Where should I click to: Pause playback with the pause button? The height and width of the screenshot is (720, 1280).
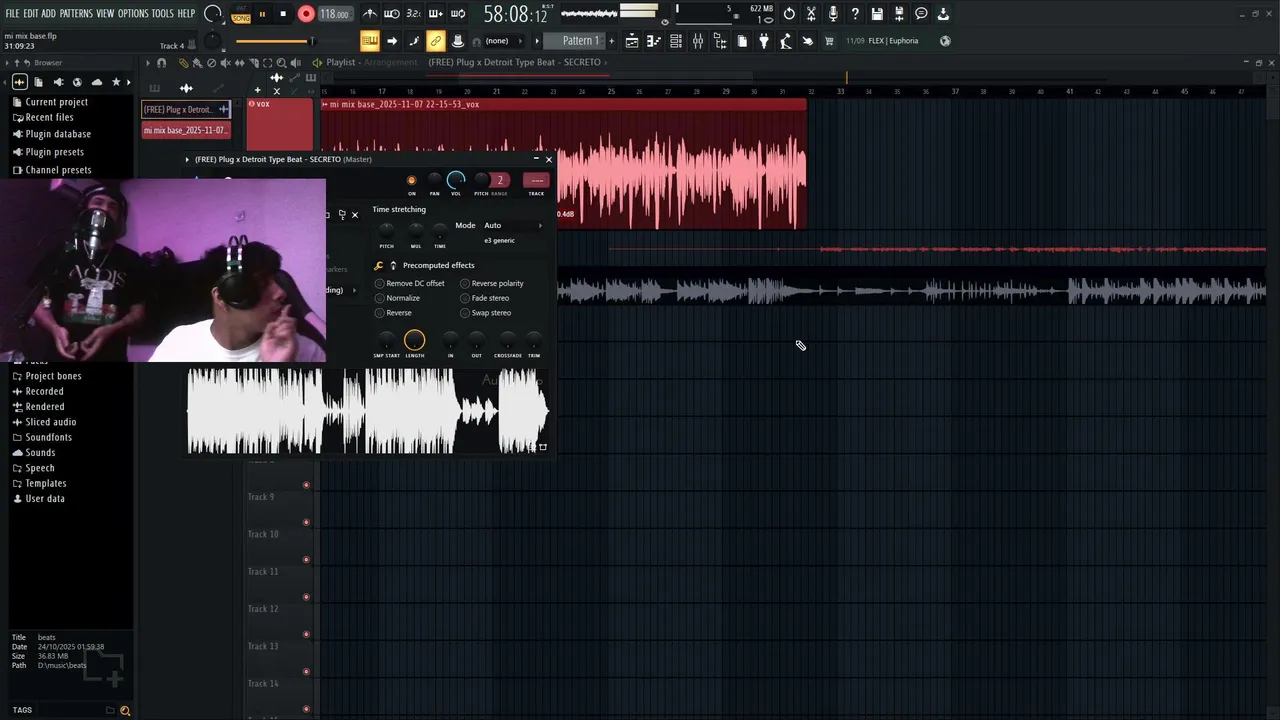263,14
